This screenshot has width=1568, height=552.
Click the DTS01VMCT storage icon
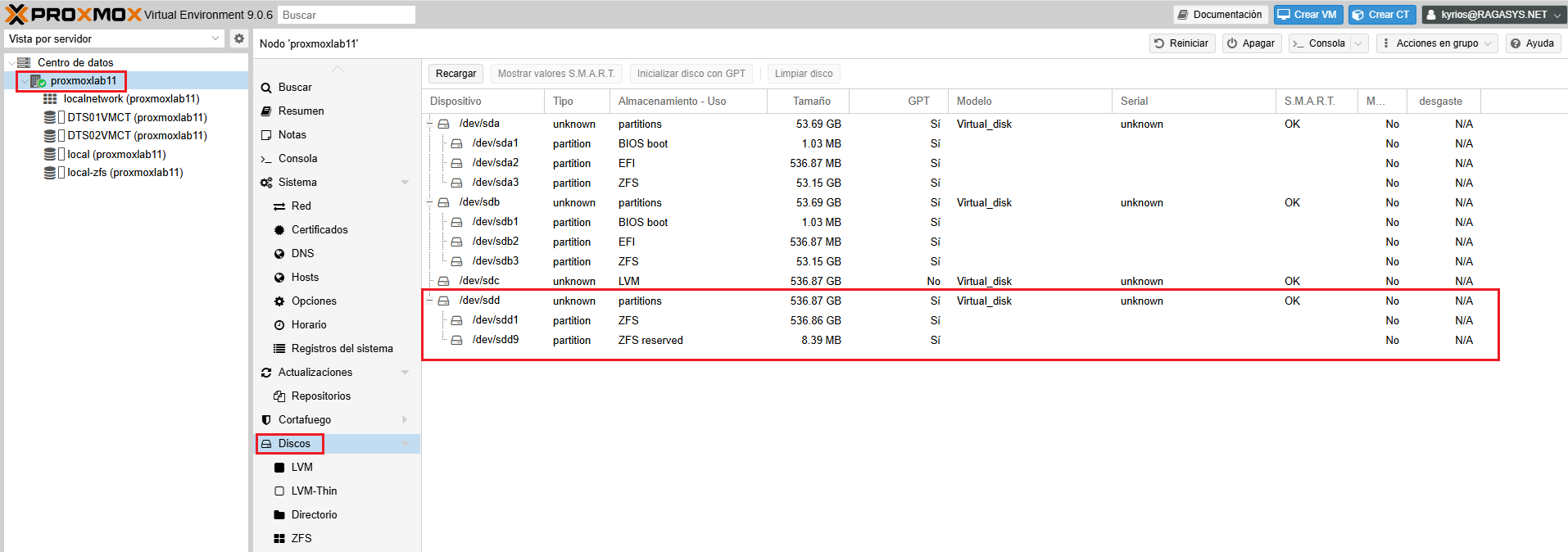(x=50, y=117)
